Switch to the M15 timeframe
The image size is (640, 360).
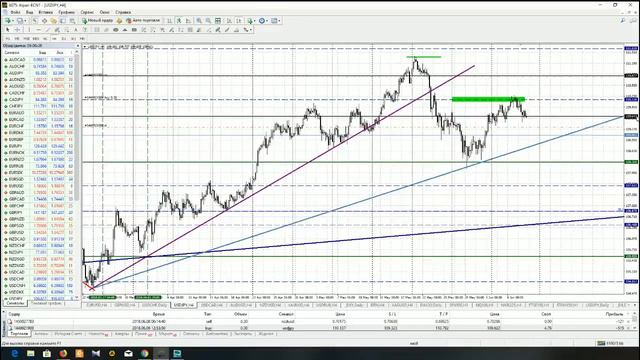27,38
